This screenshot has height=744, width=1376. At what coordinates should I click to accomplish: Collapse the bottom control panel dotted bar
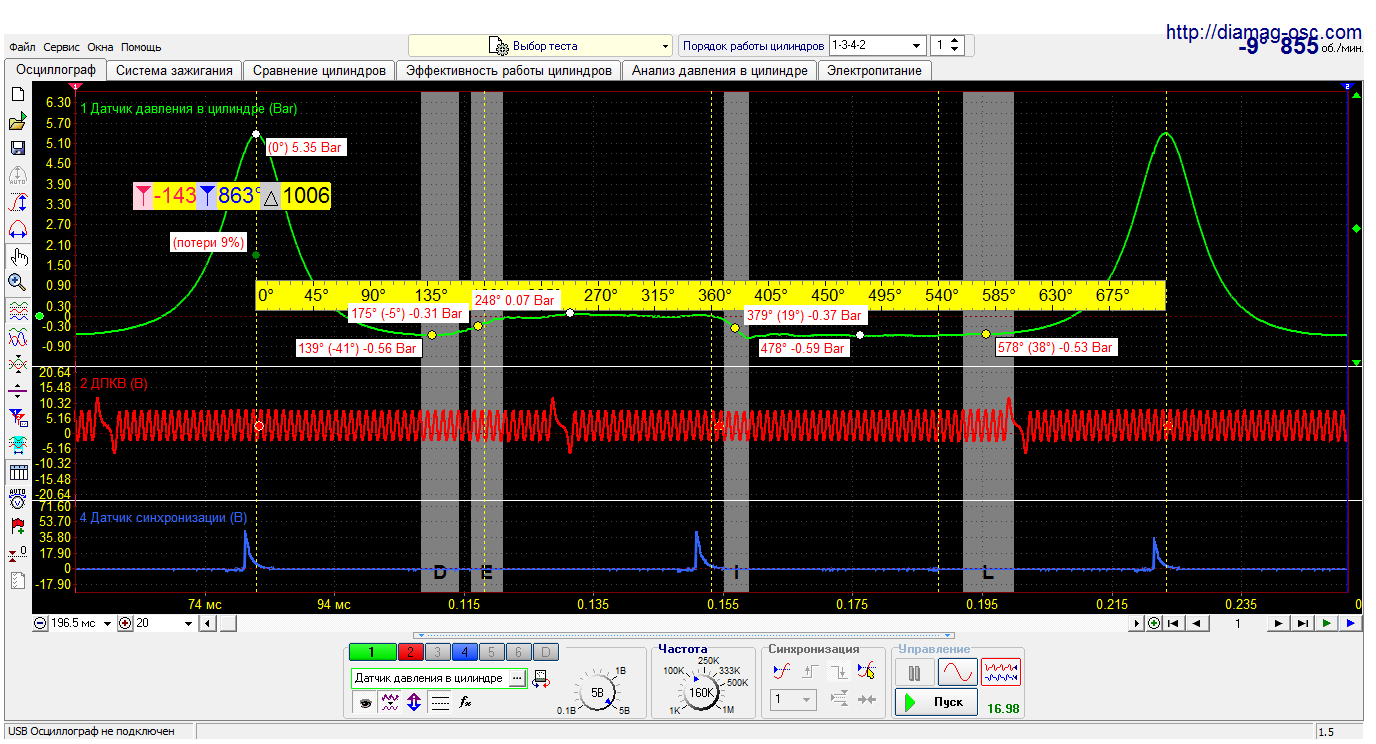point(686,635)
